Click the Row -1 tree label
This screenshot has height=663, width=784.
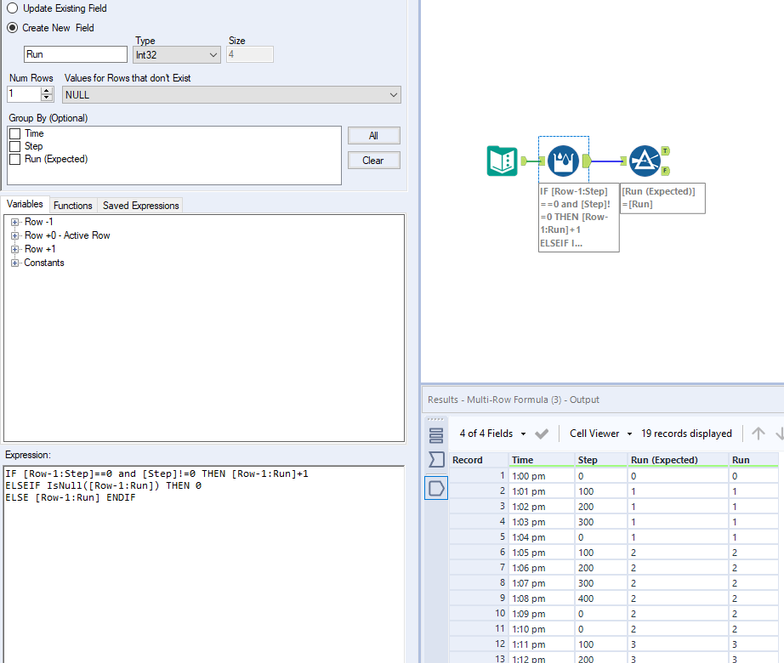(38, 222)
